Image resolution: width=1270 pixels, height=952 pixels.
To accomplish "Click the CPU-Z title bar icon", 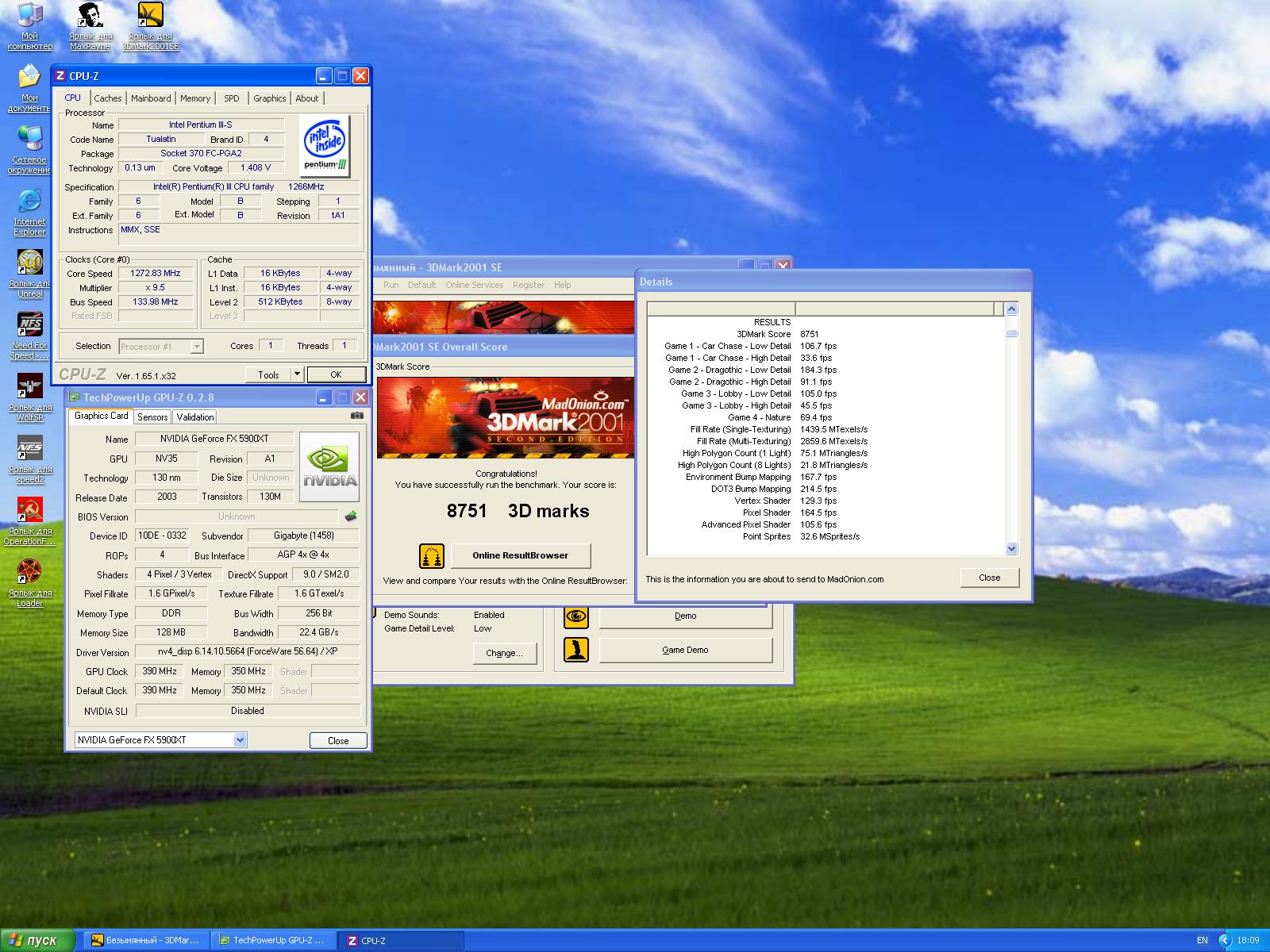I will pos(60,76).
